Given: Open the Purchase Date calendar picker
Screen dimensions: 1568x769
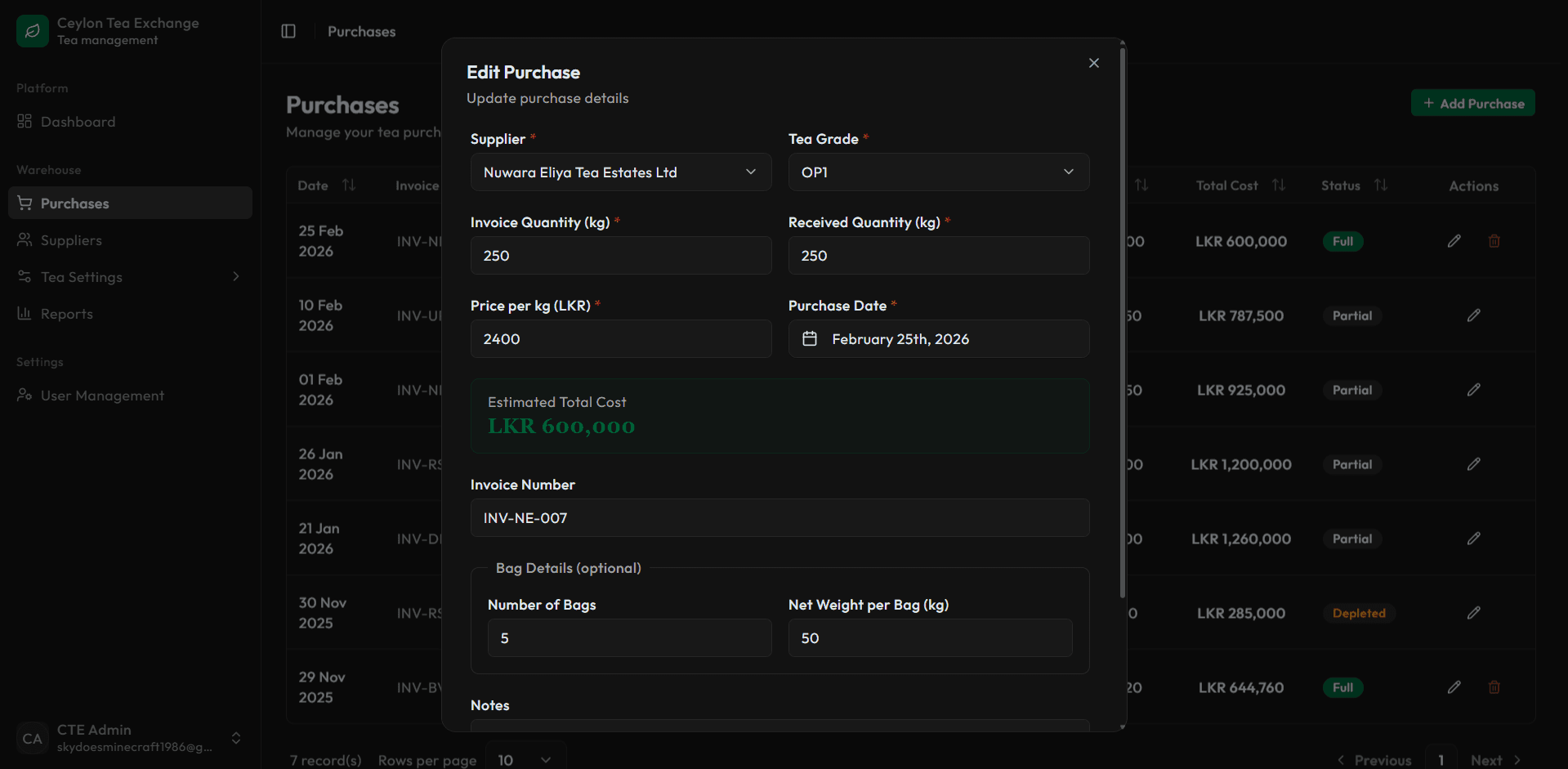Looking at the screenshot, I should click(938, 339).
